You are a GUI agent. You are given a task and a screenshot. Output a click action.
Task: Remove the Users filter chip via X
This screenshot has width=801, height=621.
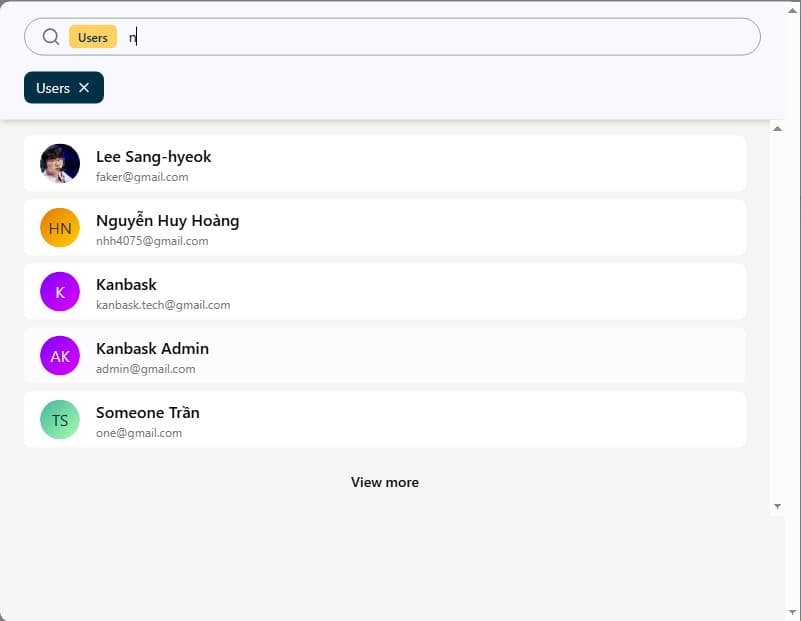(x=84, y=88)
